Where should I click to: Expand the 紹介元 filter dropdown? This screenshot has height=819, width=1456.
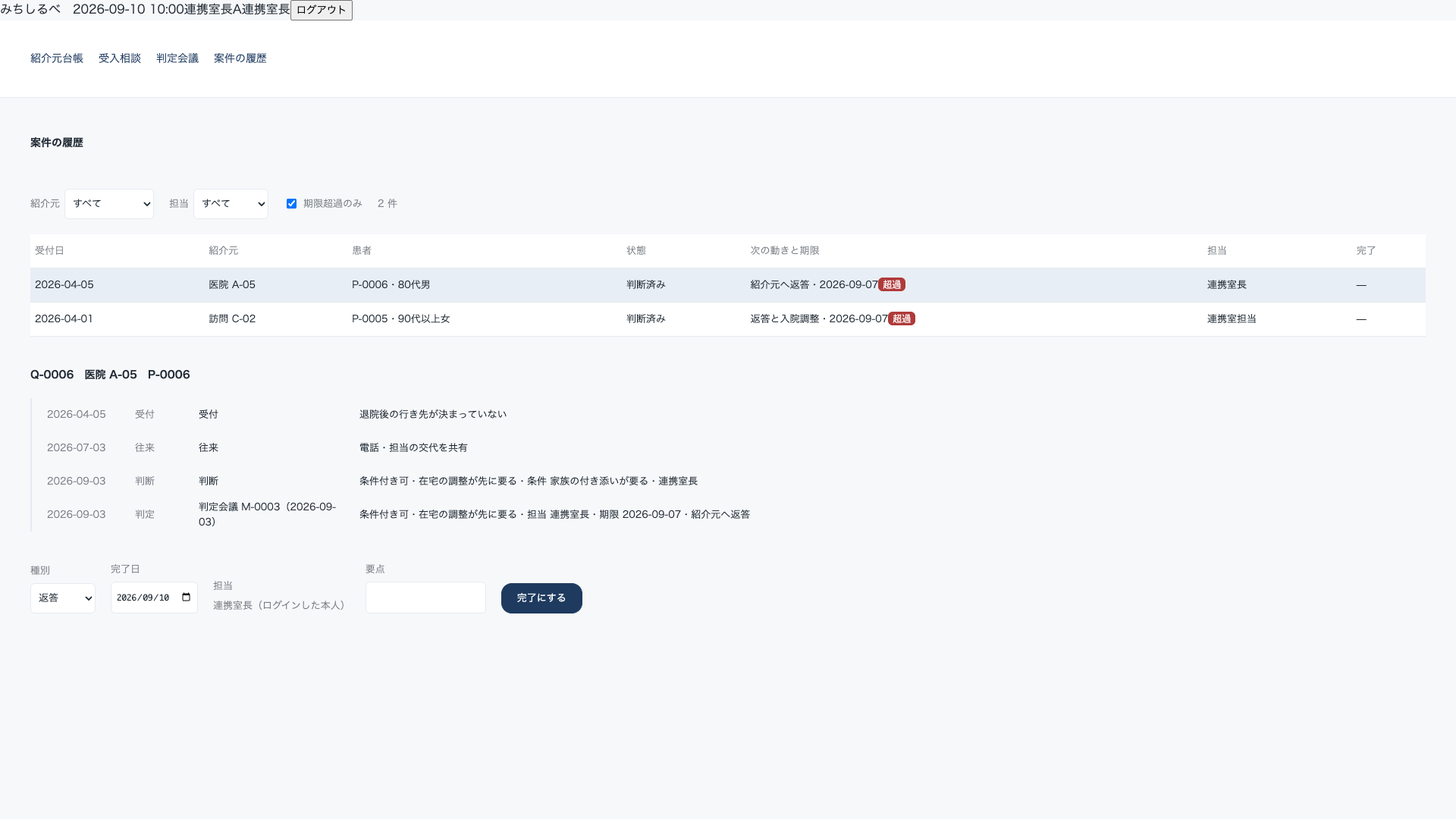click(x=109, y=204)
